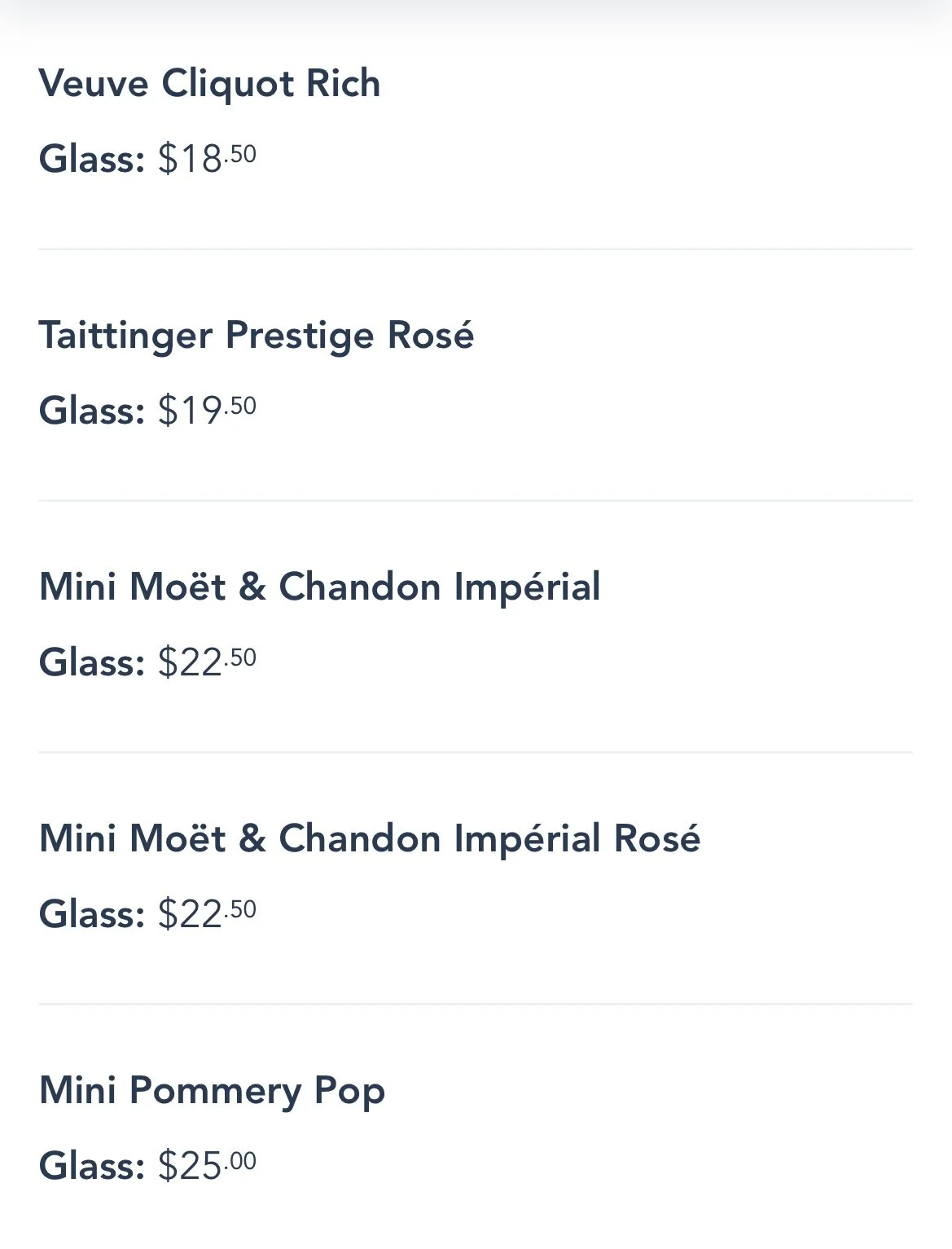Click divider below Taittinger Prestige Rosé
Image resolution: width=952 pixels, height=1249 pixels.
476,501
